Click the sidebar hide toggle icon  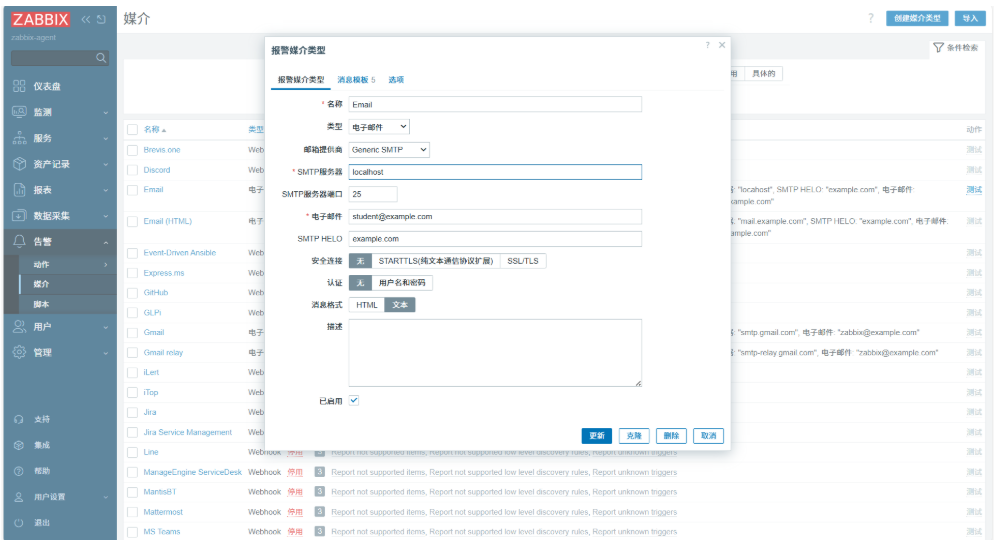point(101,20)
